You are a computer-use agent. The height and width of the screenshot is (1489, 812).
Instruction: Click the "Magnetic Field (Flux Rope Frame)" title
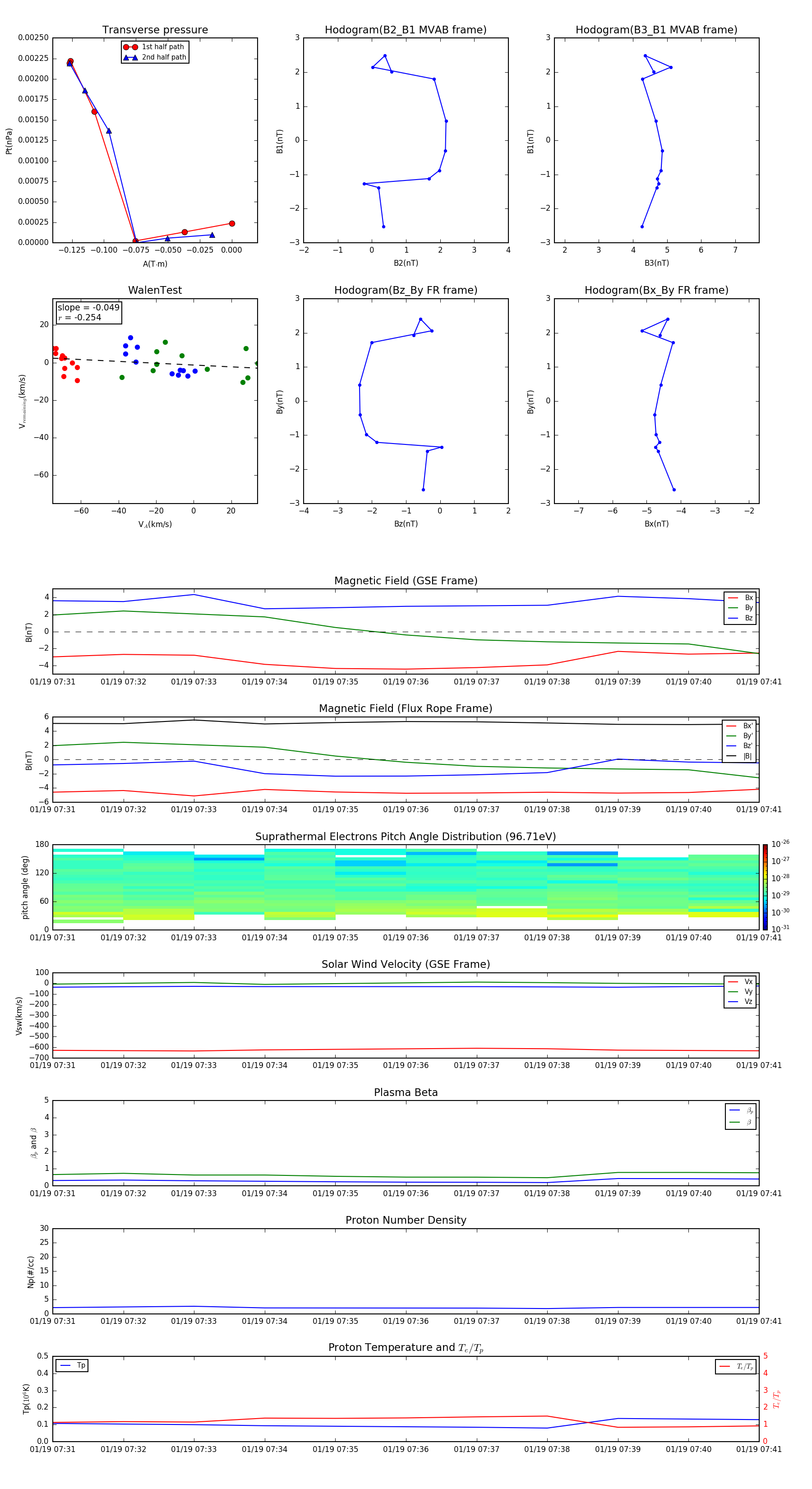[406, 709]
